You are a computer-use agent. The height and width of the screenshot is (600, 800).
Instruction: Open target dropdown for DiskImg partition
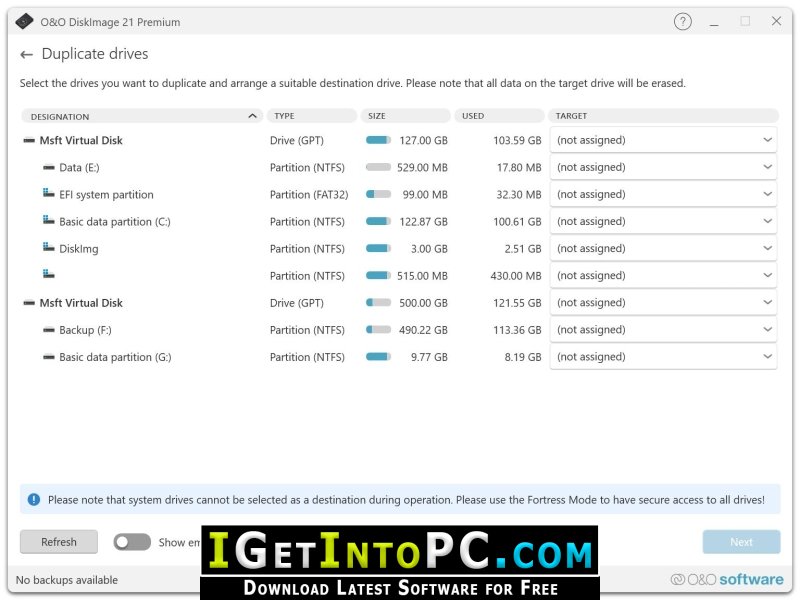[663, 248]
